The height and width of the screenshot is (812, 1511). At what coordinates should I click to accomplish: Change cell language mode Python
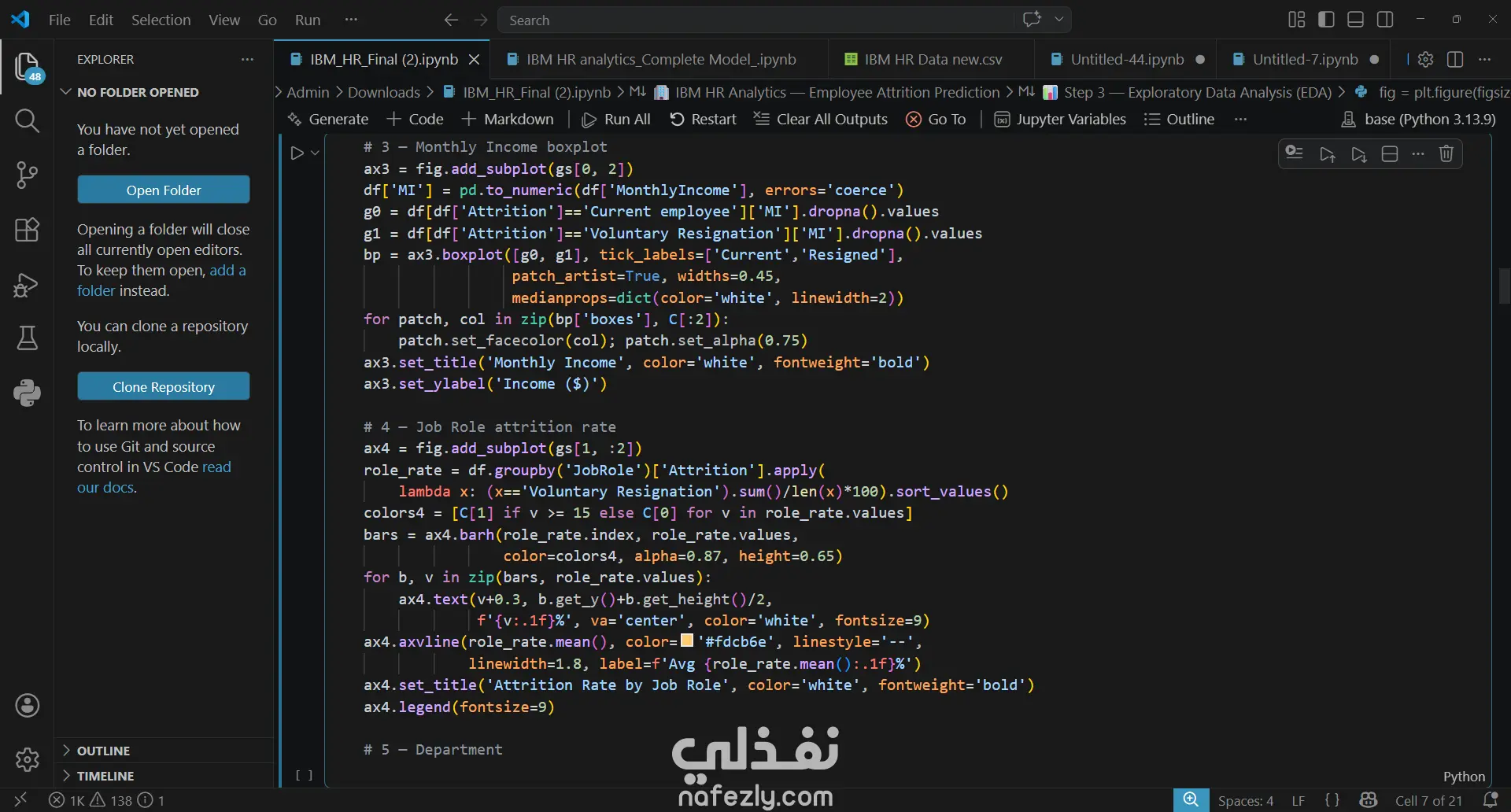tap(1464, 777)
